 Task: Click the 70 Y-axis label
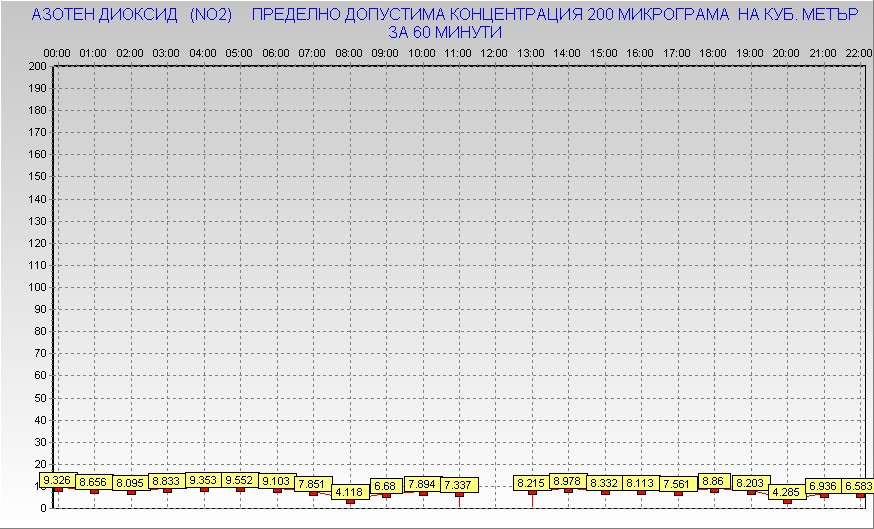(40, 353)
